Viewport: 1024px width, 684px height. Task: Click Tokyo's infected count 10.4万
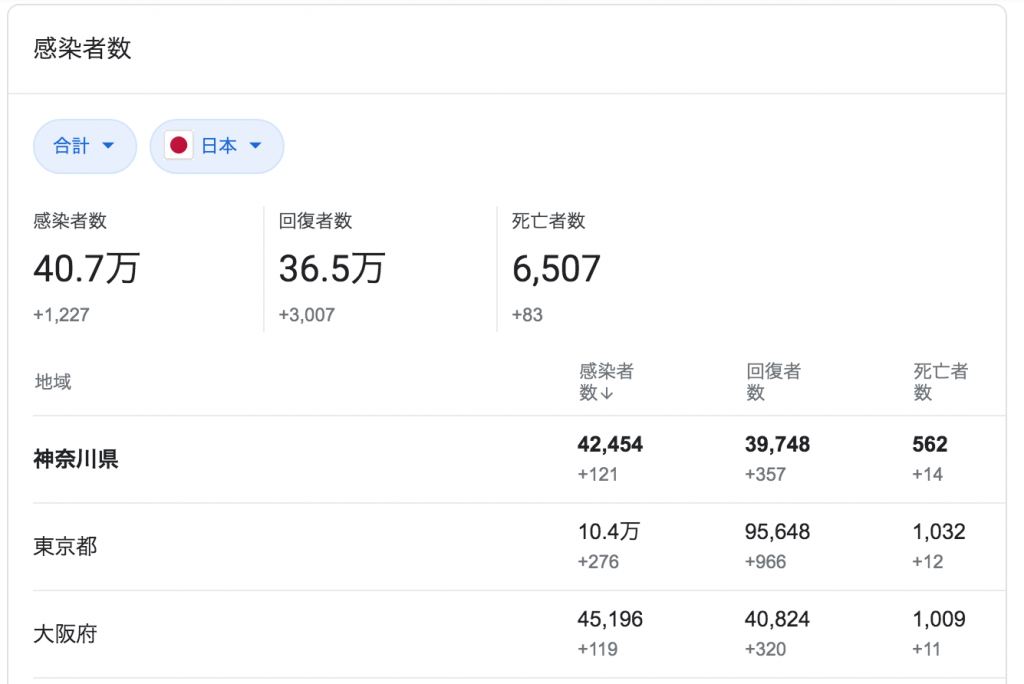coord(609,532)
